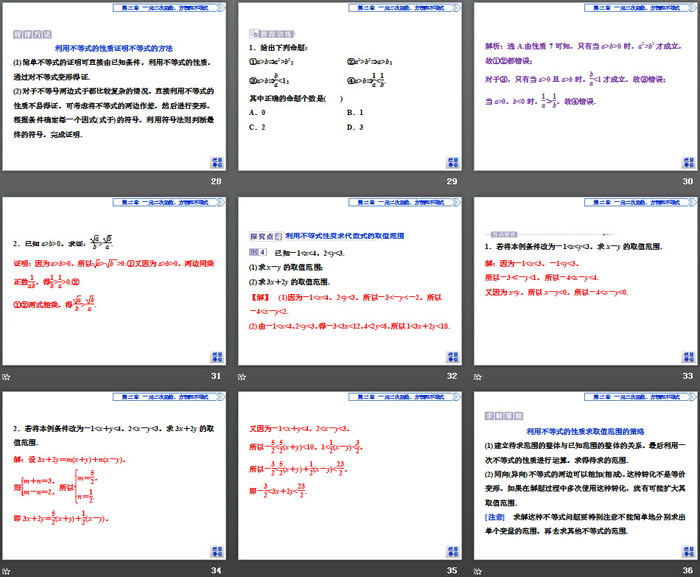This screenshot has width=700, height=577.
Task: Select slide 28 about proving inequalities
Action: [x=114, y=88]
